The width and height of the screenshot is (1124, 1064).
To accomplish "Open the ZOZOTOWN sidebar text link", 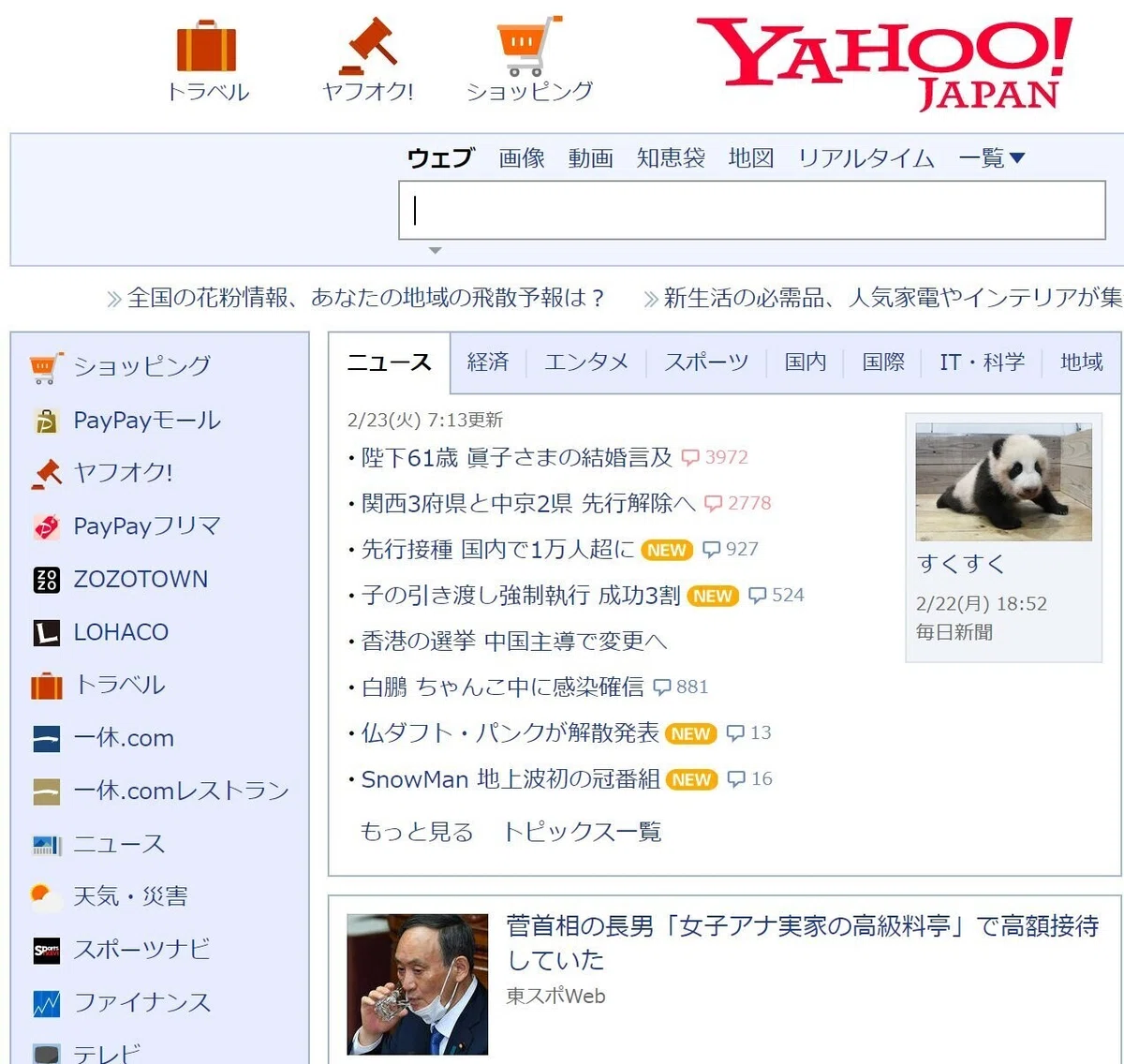I will click(141, 580).
